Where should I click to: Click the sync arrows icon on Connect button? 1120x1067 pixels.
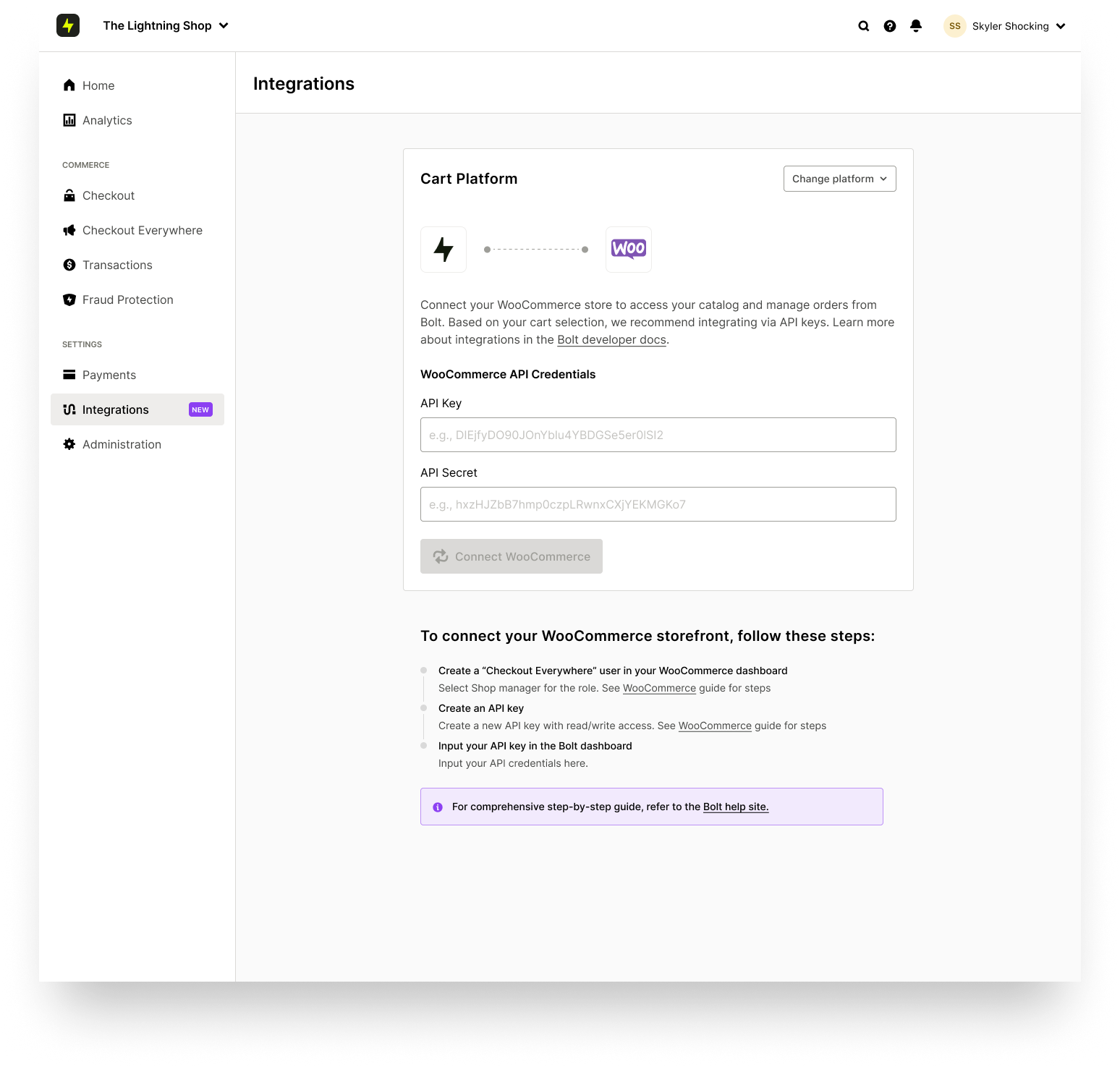click(x=441, y=556)
